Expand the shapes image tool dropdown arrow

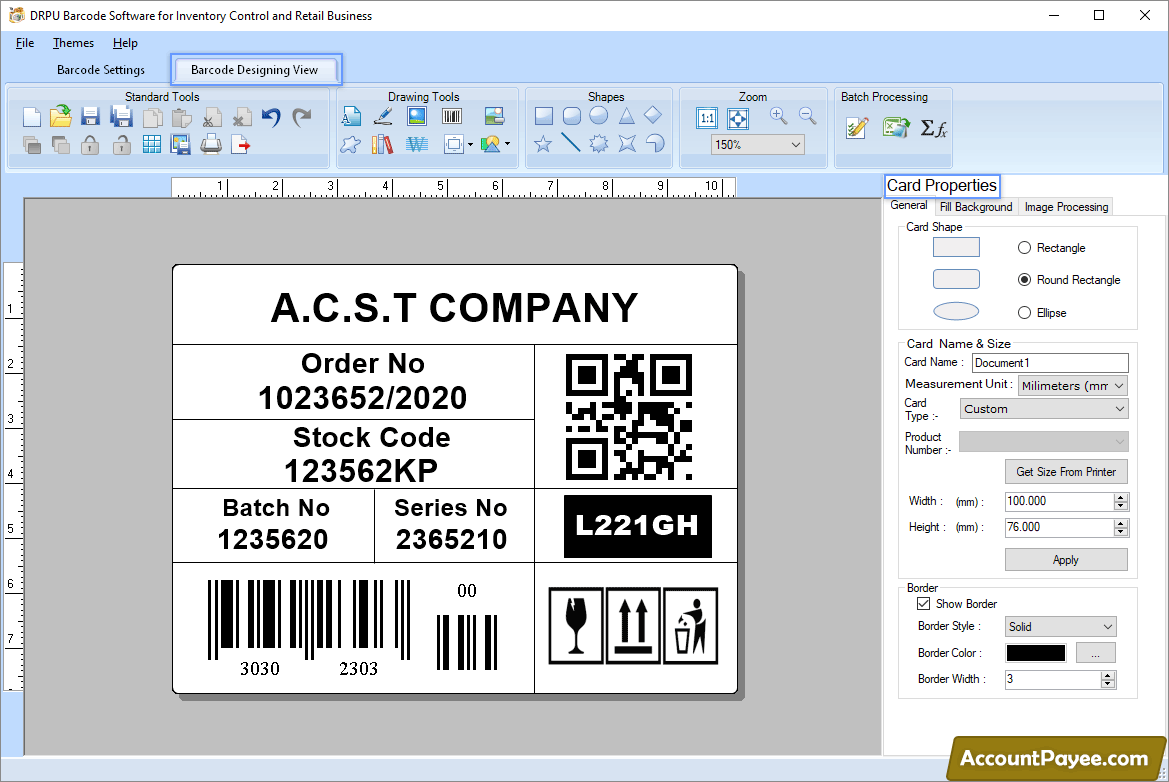click(x=508, y=144)
